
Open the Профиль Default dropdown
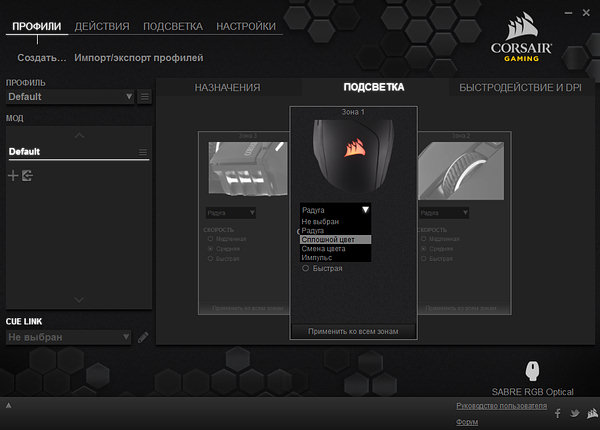pos(70,97)
